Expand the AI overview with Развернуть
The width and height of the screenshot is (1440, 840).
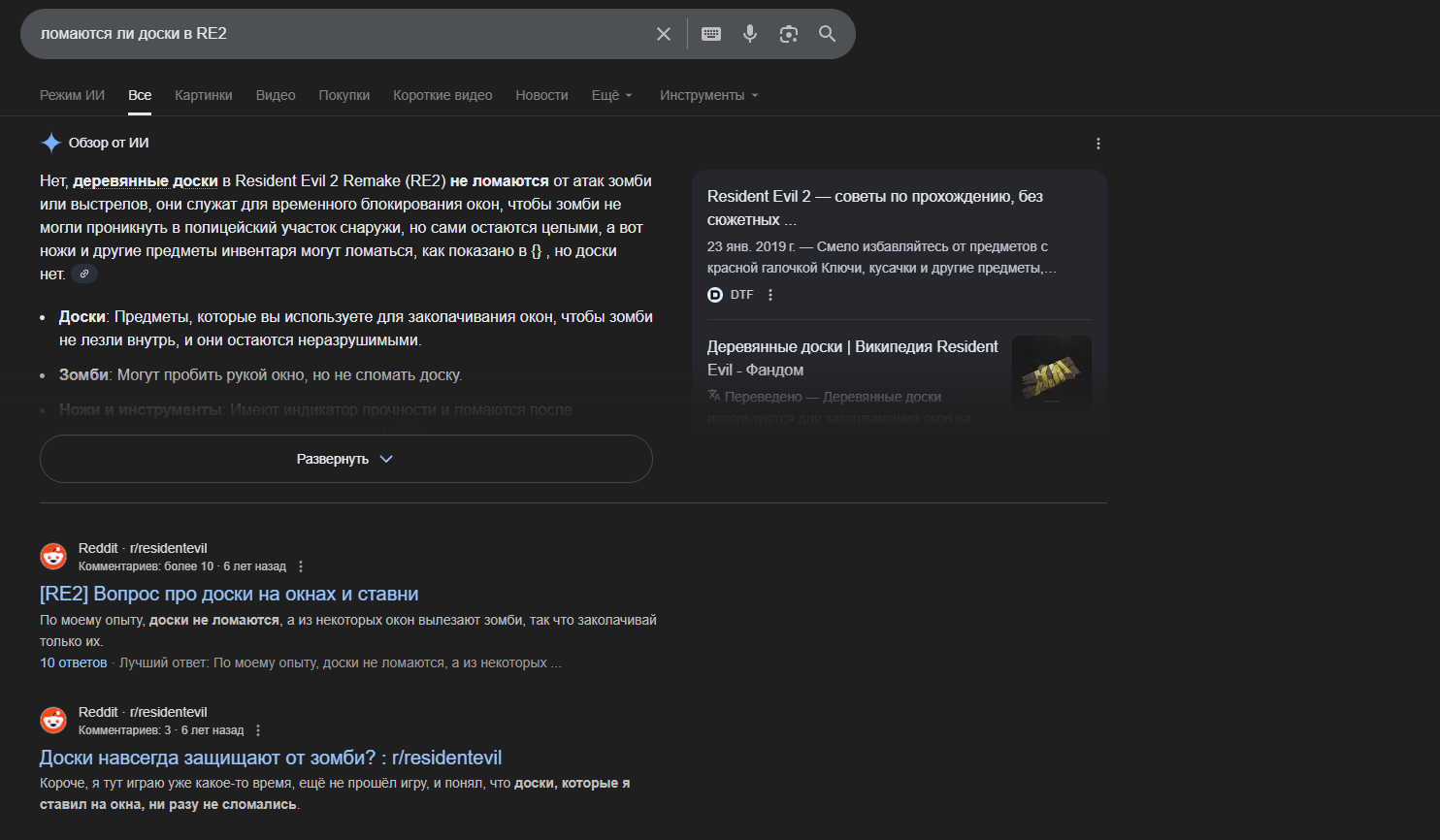(345, 459)
